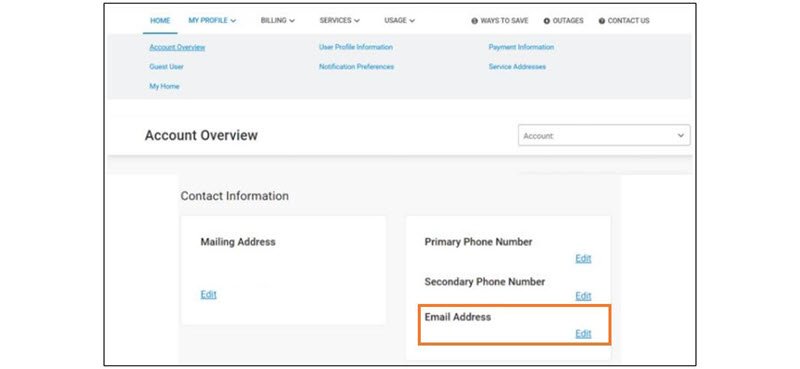Open the Service Addresses link
This screenshot has width=800, height=369.
(517, 67)
